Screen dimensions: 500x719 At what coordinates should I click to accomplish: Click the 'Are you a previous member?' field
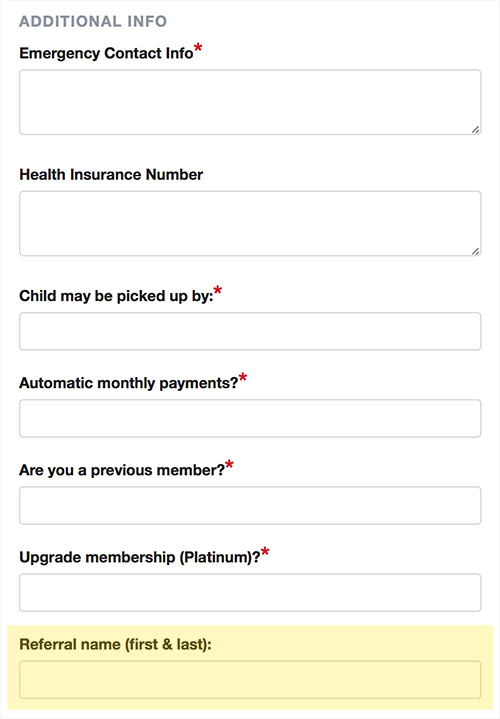250,505
